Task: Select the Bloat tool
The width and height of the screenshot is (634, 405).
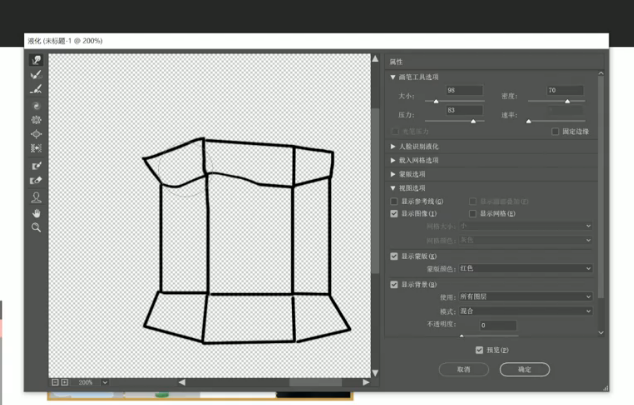Action: coord(37,133)
